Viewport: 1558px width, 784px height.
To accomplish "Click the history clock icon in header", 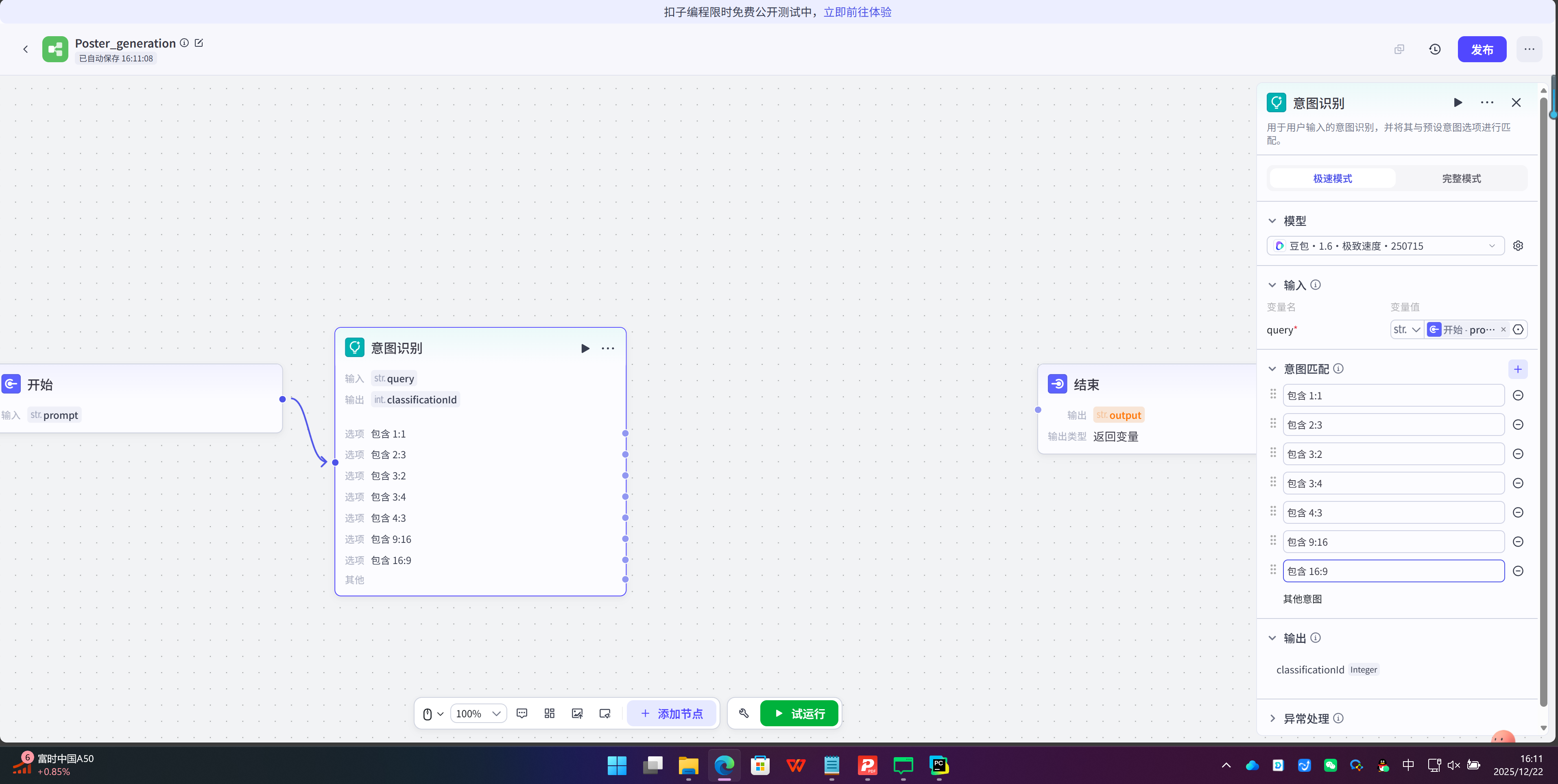I will pyautogui.click(x=1435, y=49).
